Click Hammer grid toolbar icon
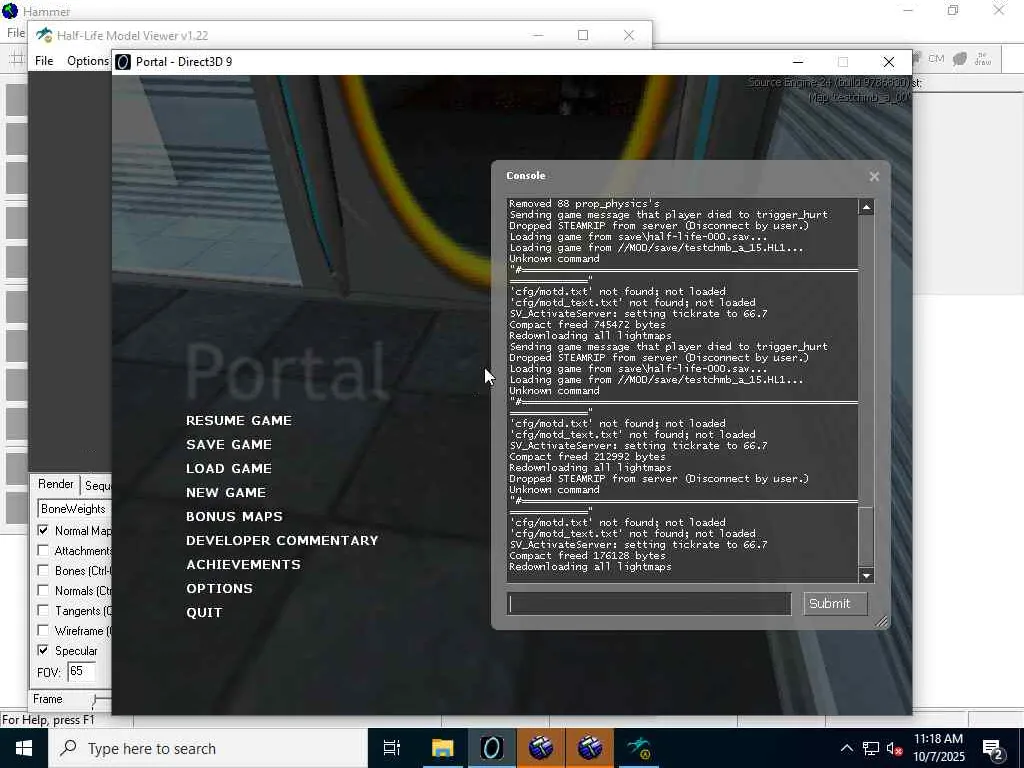1024x768 pixels. point(16,60)
